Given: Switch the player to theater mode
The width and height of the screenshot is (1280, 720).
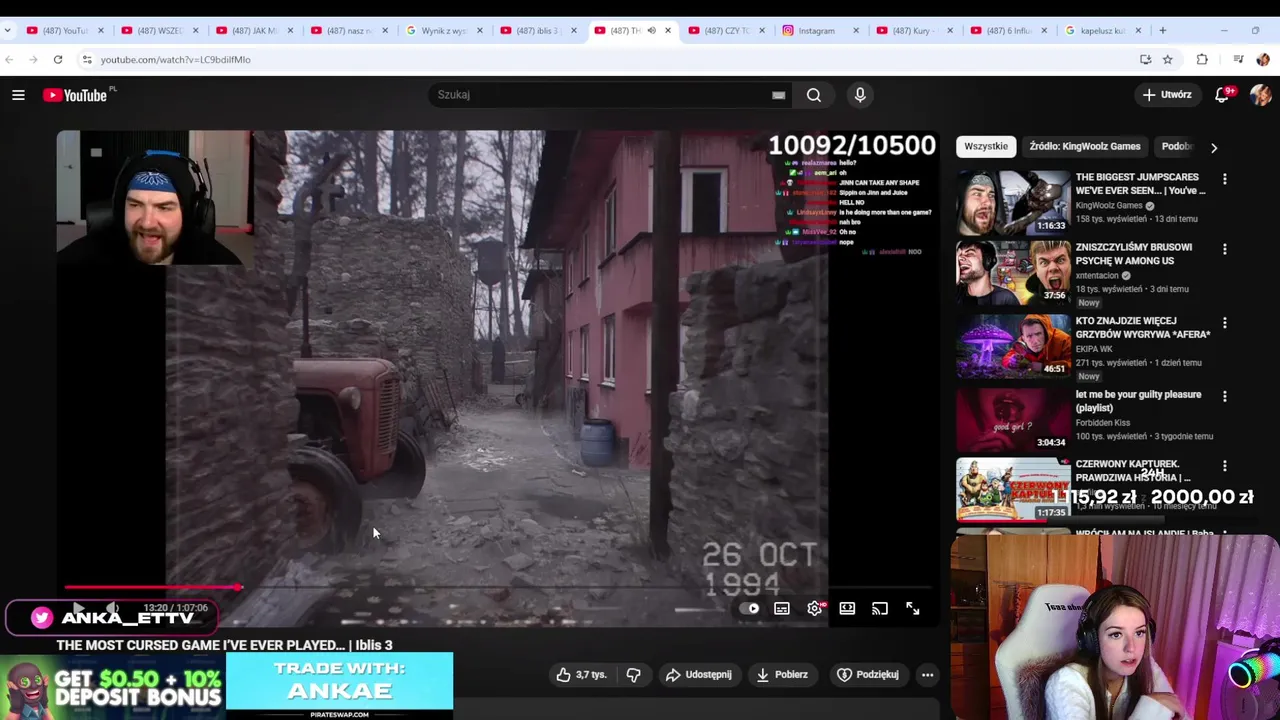Looking at the screenshot, I should tap(847, 608).
